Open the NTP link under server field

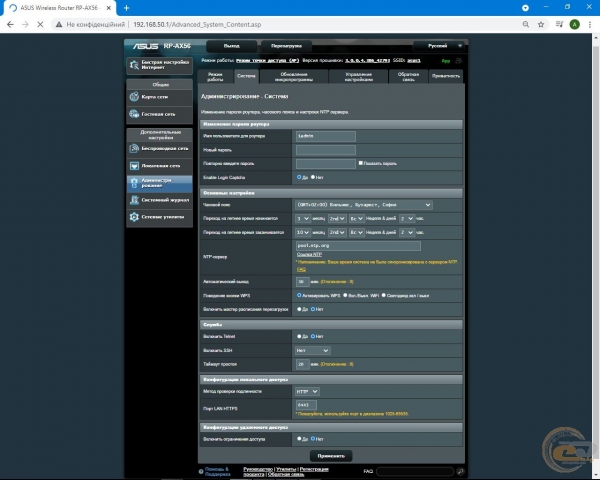coord(309,255)
